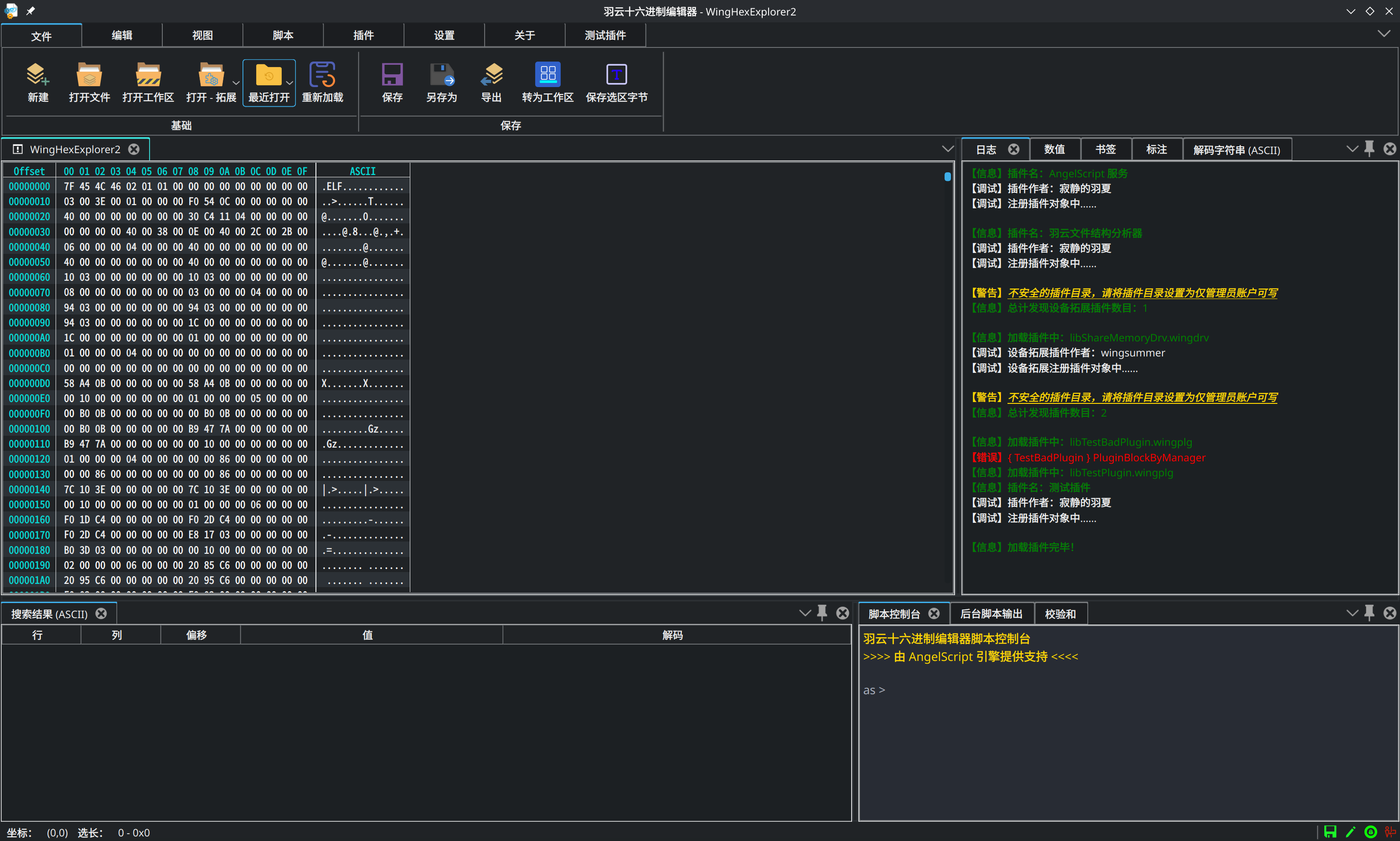Open the 校验和 tab
The image size is (1400, 841).
pyautogui.click(x=1060, y=614)
